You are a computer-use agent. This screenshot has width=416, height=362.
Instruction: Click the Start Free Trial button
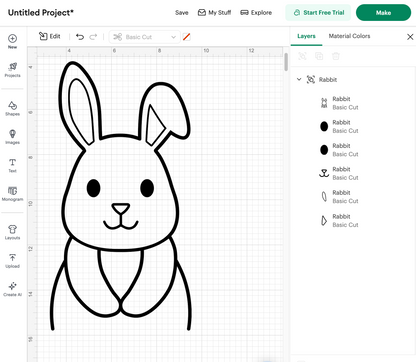pos(318,13)
